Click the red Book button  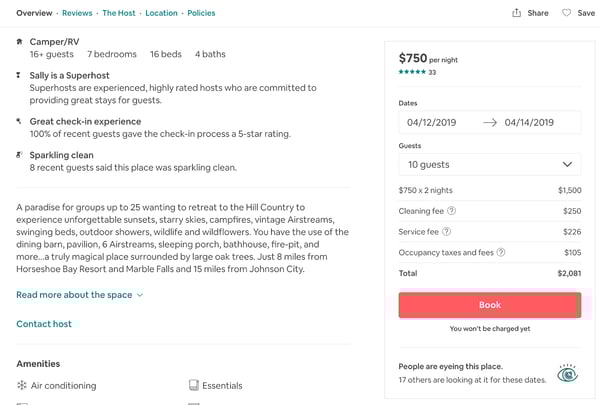tap(490, 305)
